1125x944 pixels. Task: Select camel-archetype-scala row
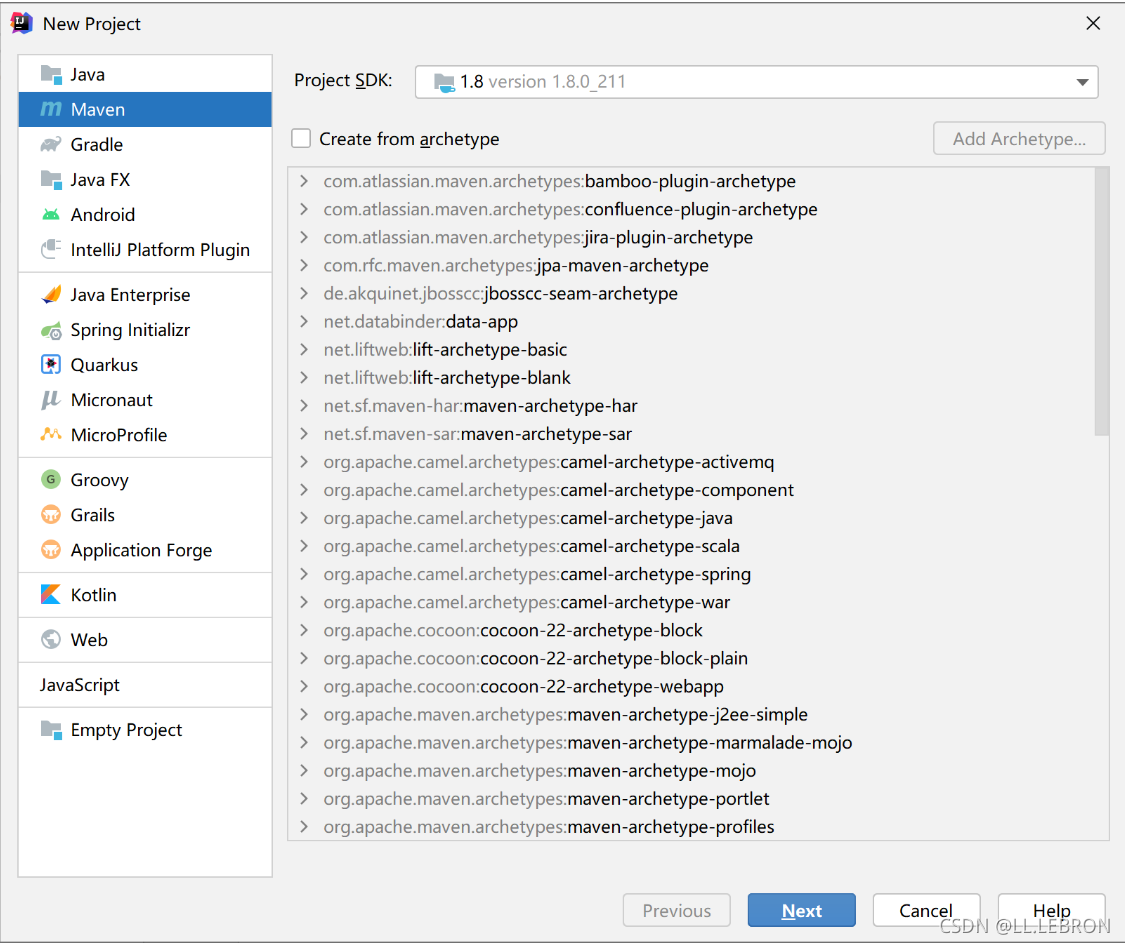(691, 546)
